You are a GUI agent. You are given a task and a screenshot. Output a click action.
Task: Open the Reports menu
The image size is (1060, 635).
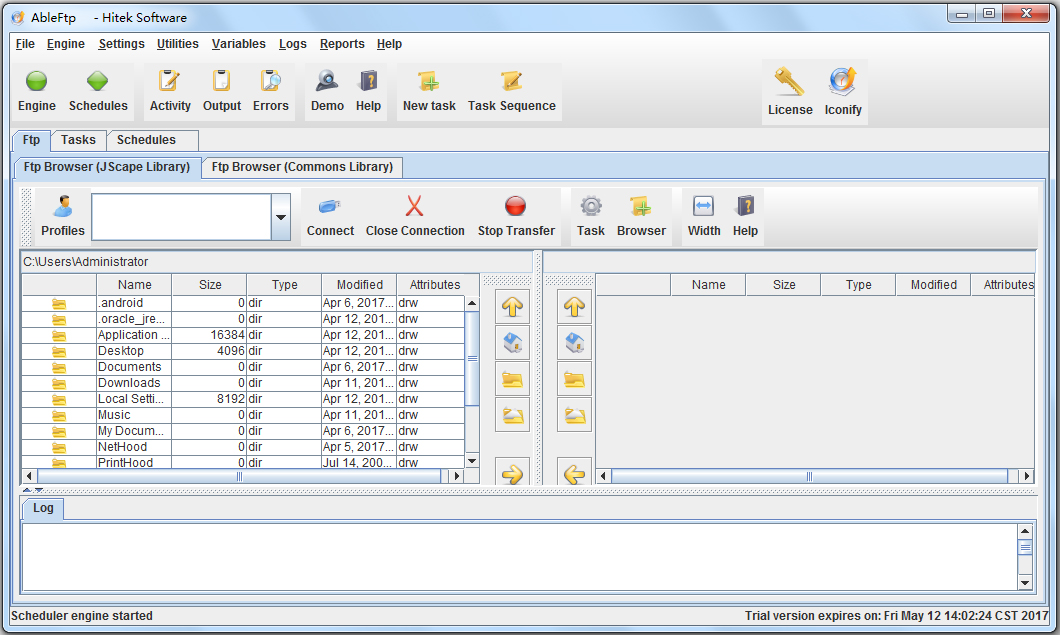[342, 44]
